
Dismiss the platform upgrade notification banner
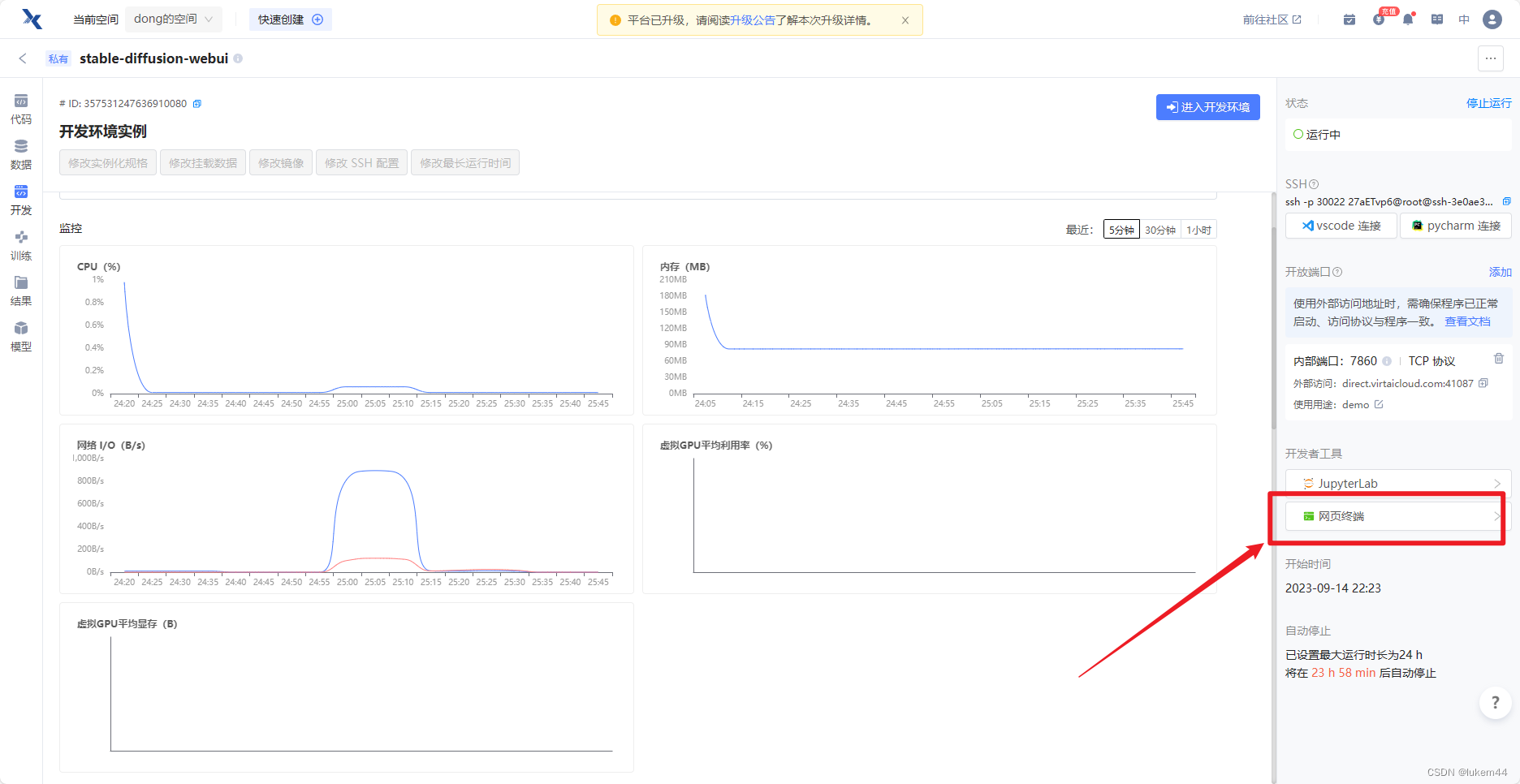pyautogui.click(x=905, y=20)
